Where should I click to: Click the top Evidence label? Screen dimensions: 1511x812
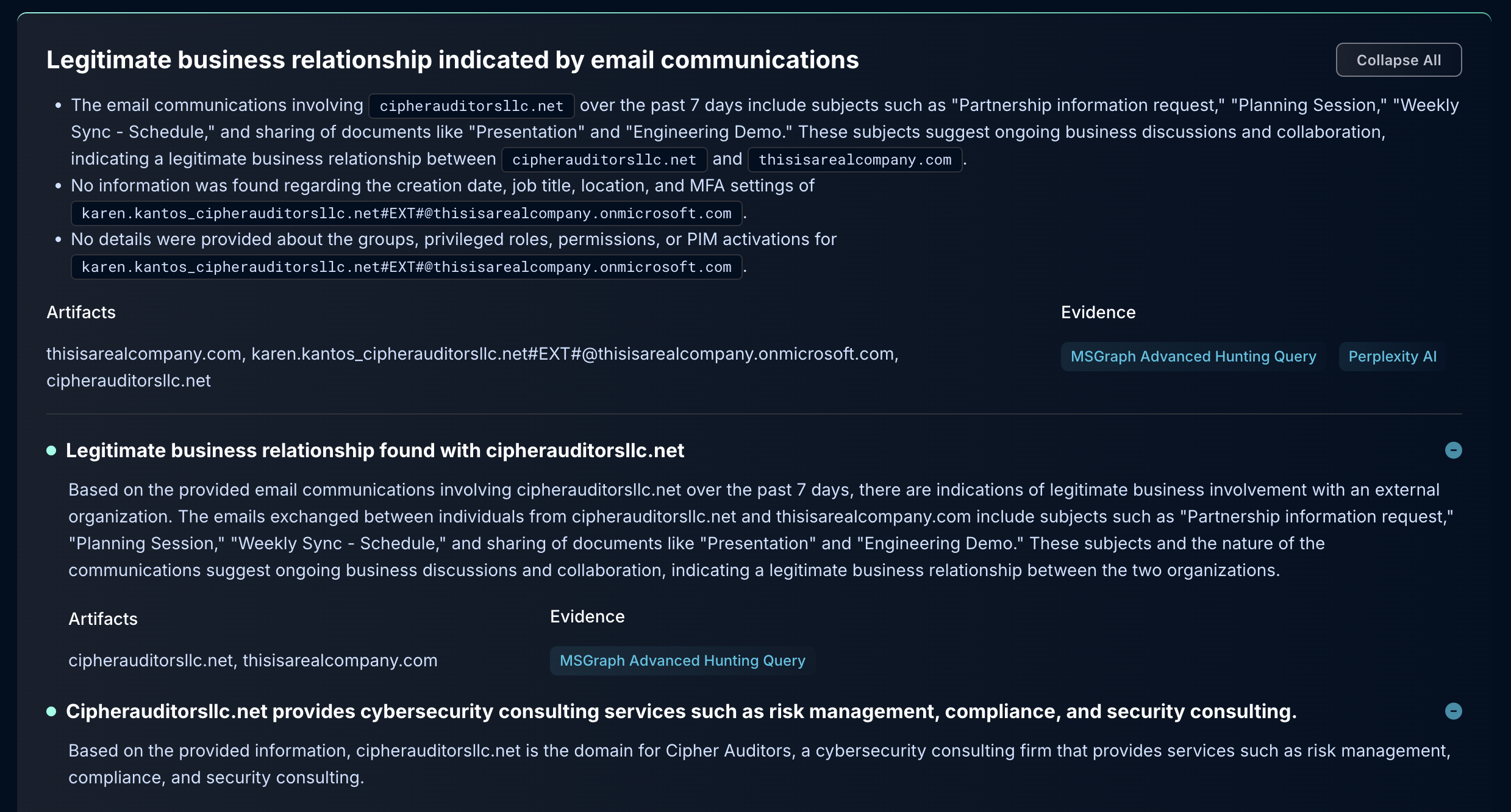pyautogui.click(x=1098, y=312)
